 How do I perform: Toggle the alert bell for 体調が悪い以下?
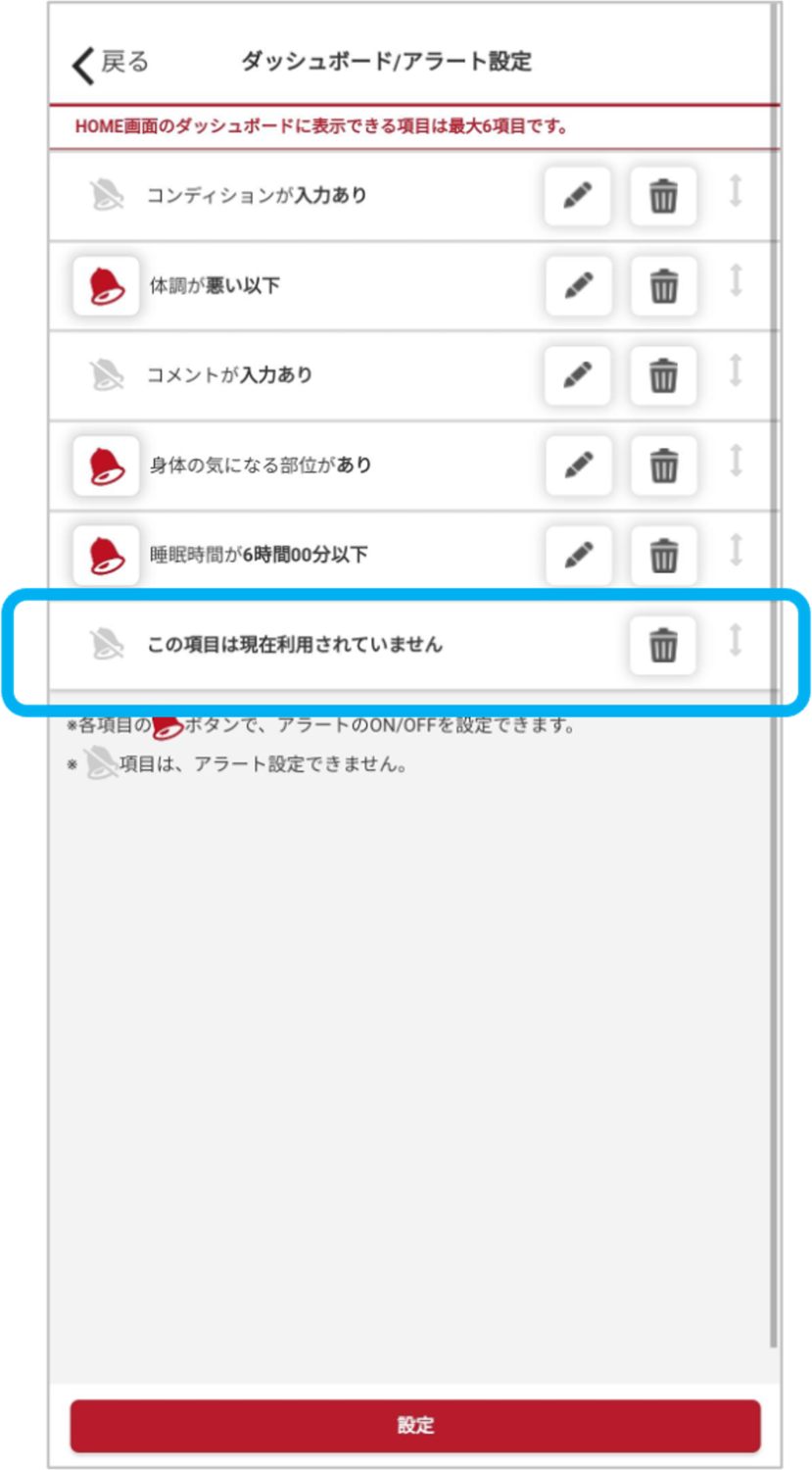tap(106, 286)
